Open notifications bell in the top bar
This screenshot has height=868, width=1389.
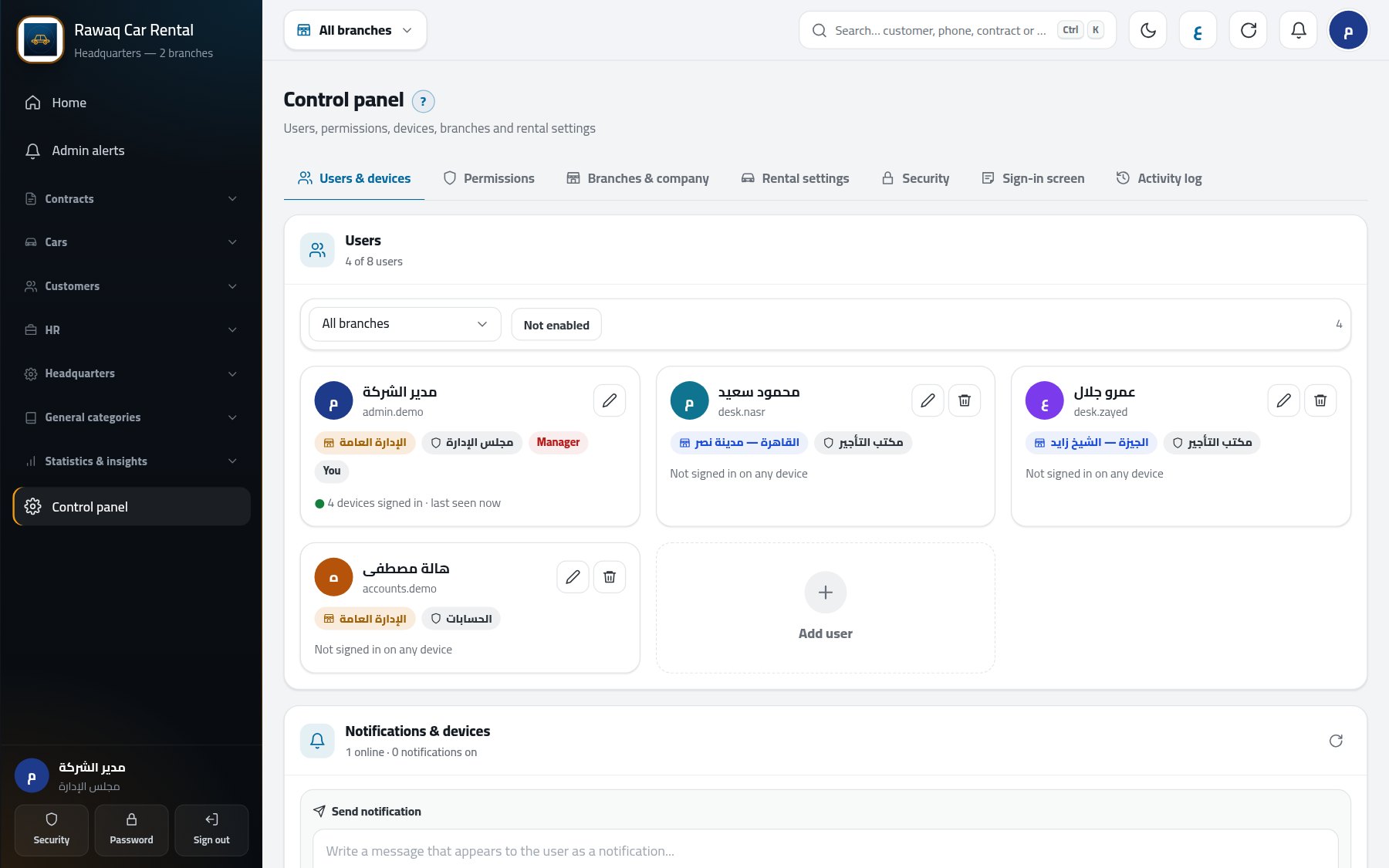(1299, 30)
